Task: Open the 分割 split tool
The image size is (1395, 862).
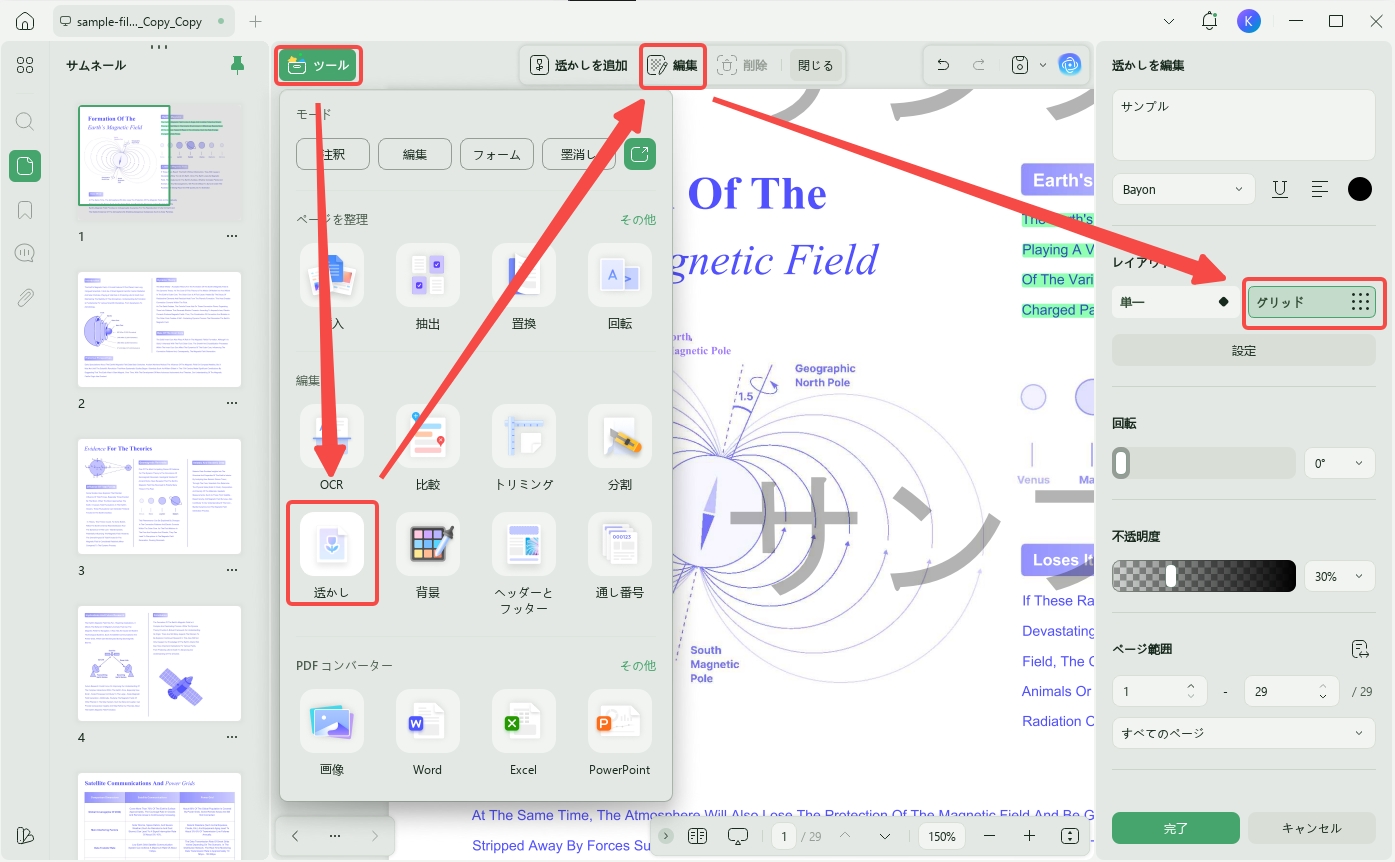Action: tap(620, 436)
